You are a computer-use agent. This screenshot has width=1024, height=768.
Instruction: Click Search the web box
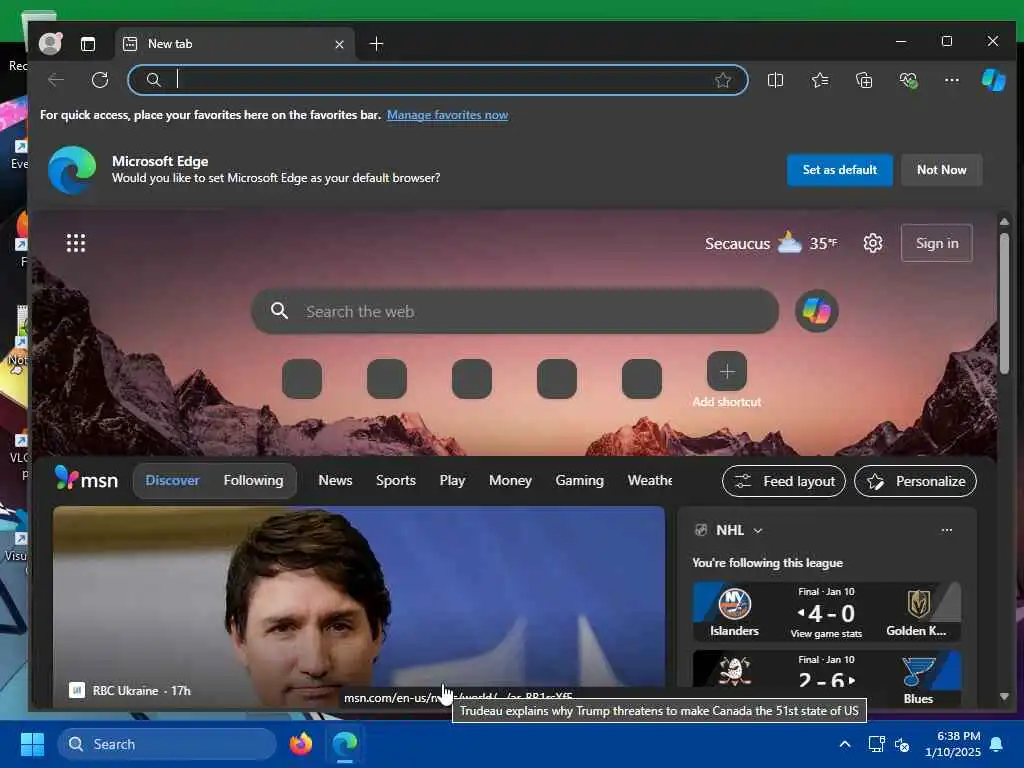[515, 312]
